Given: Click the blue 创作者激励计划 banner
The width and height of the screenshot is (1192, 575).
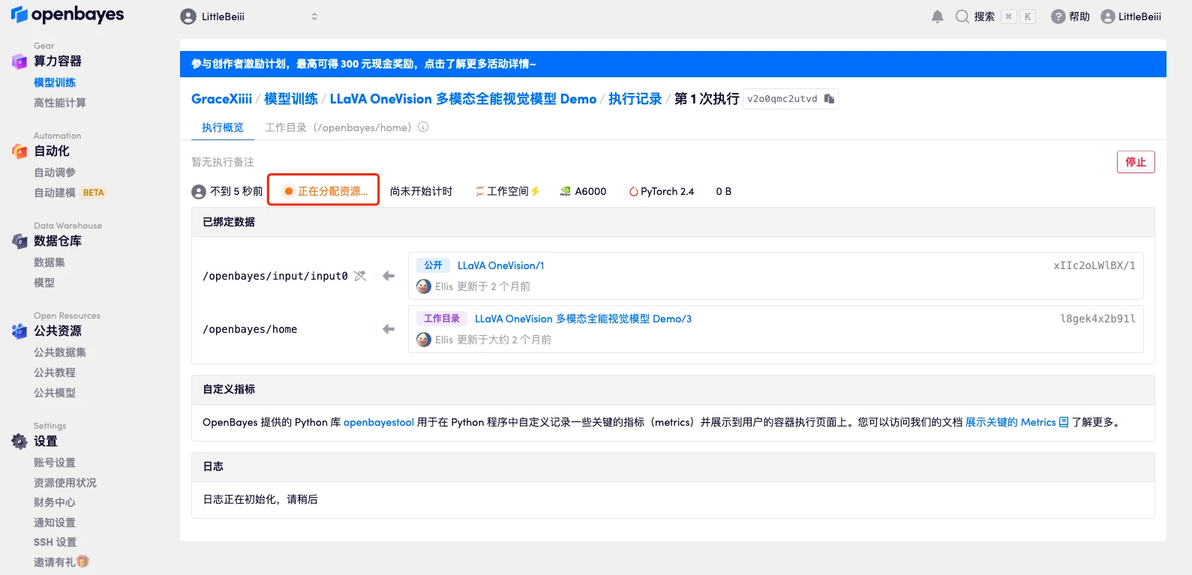Looking at the screenshot, I should pyautogui.click(x=673, y=64).
